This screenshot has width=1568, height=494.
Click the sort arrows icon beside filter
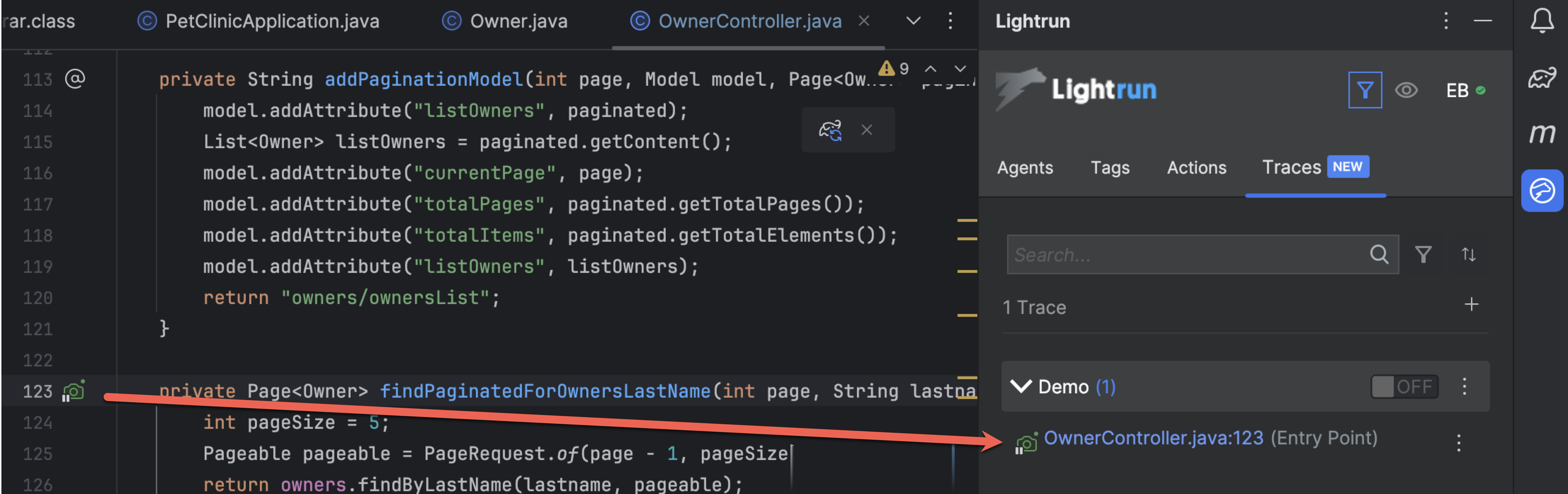(1468, 254)
